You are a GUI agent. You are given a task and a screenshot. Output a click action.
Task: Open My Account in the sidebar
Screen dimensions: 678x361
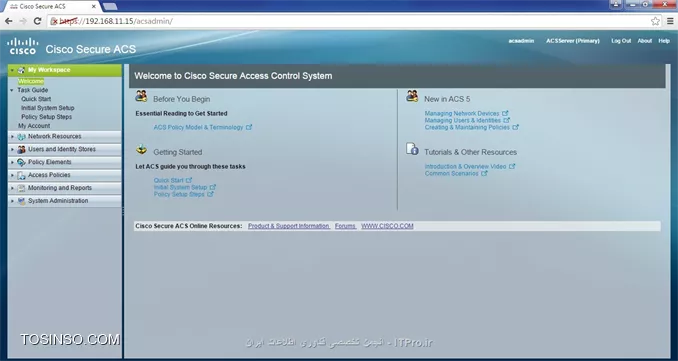[34, 126]
